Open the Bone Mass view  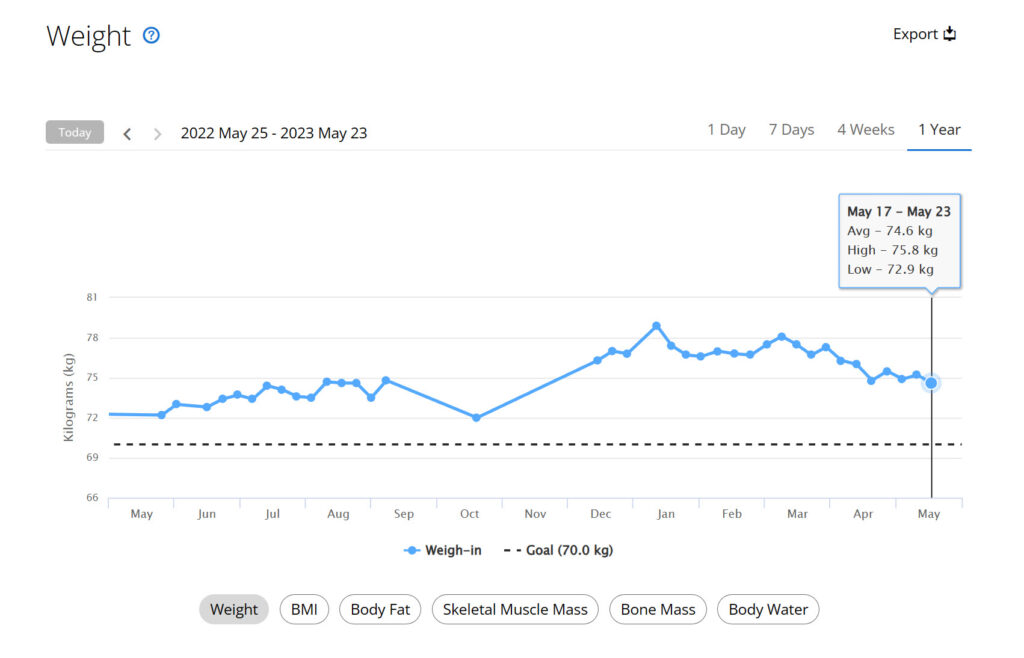click(x=657, y=609)
